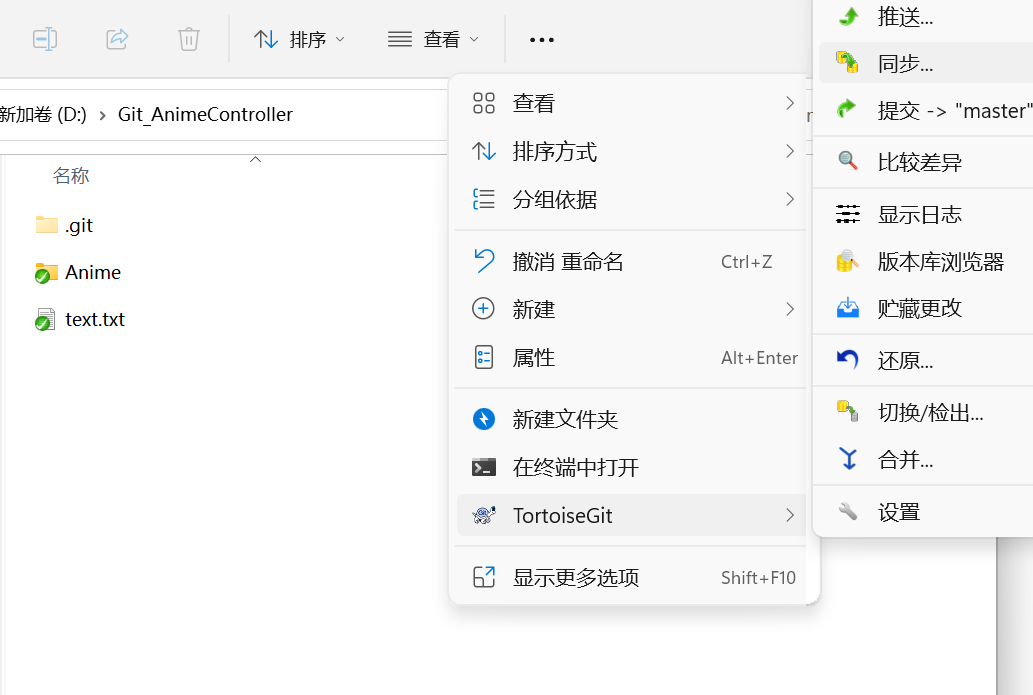Click Git_AnimeController in the address breadcrumb

coord(205,114)
